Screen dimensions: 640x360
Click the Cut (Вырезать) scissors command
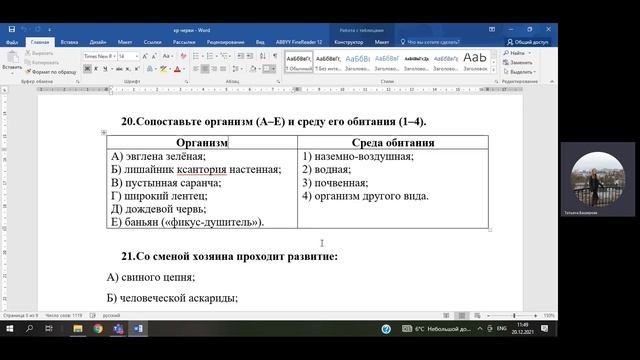[39, 53]
